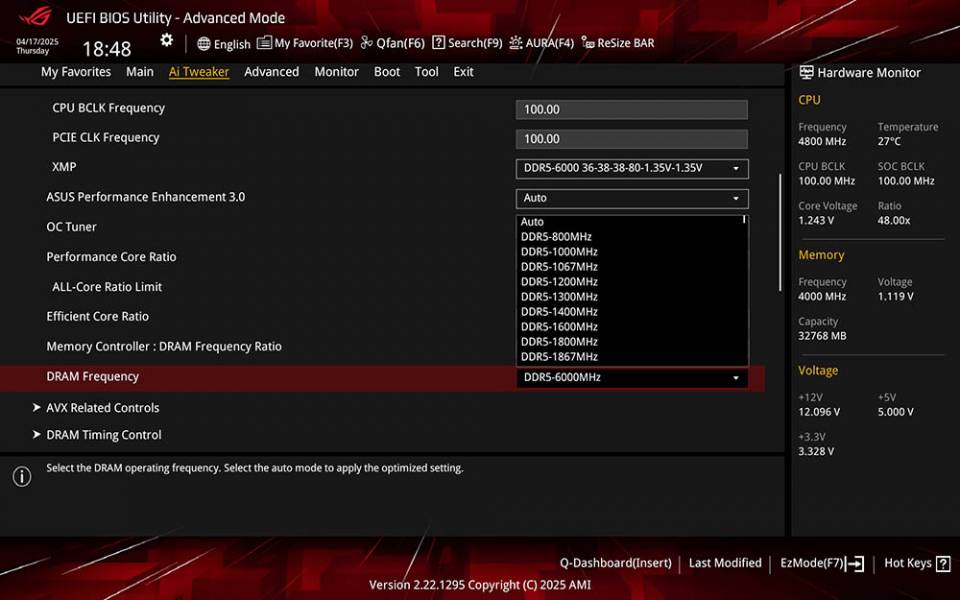Open Qfan(F6) fan control icon
Viewport: 960px width, 600px height.
[366, 42]
